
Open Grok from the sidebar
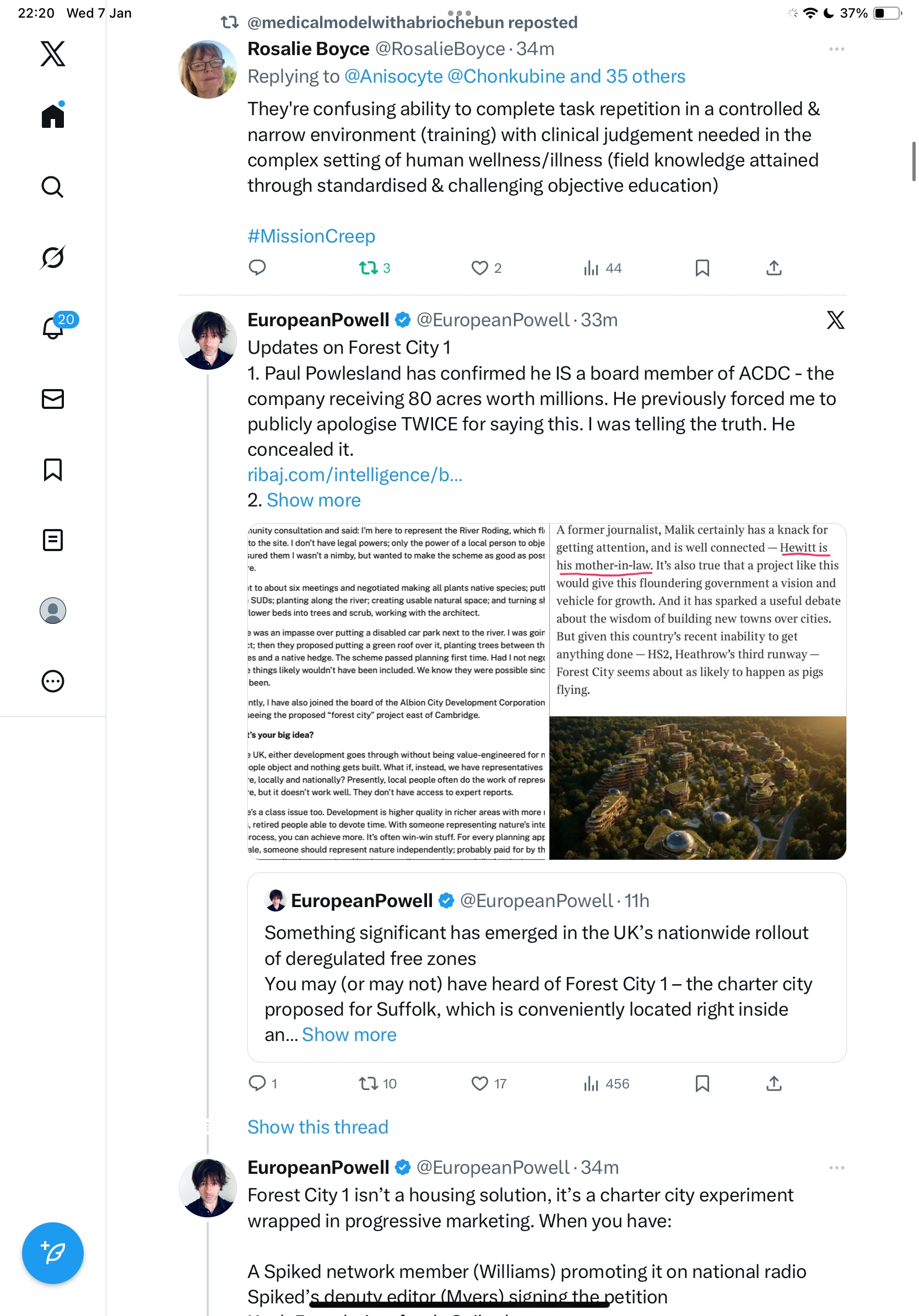point(53,257)
